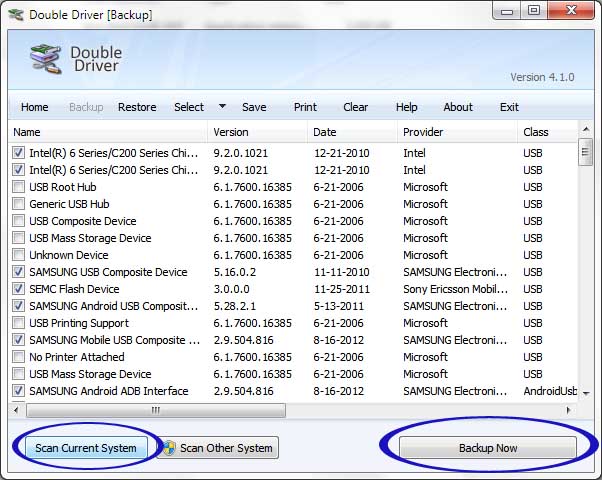Image resolution: width=602 pixels, height=480 pixels.
Task: Select the USB Printing Support row name
Action: (x=79, y=323)
